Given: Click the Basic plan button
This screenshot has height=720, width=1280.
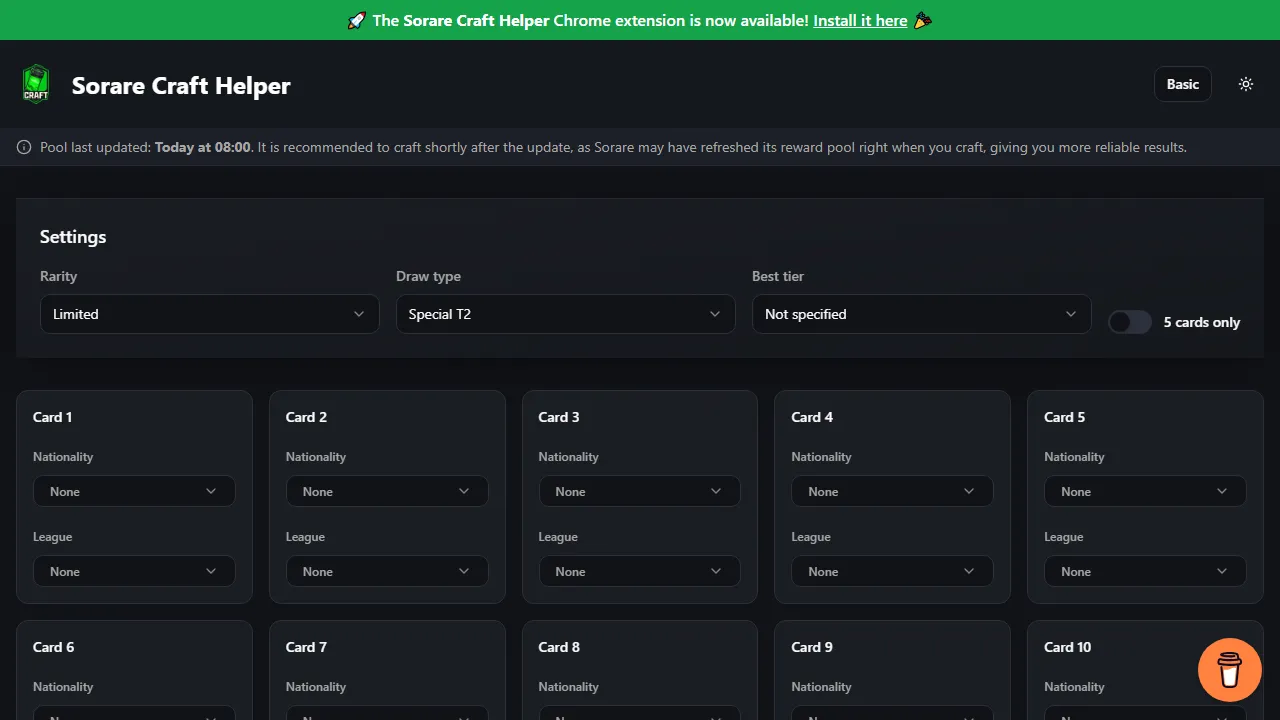Looking at the screenshot, I should (x=1182, y=84).
